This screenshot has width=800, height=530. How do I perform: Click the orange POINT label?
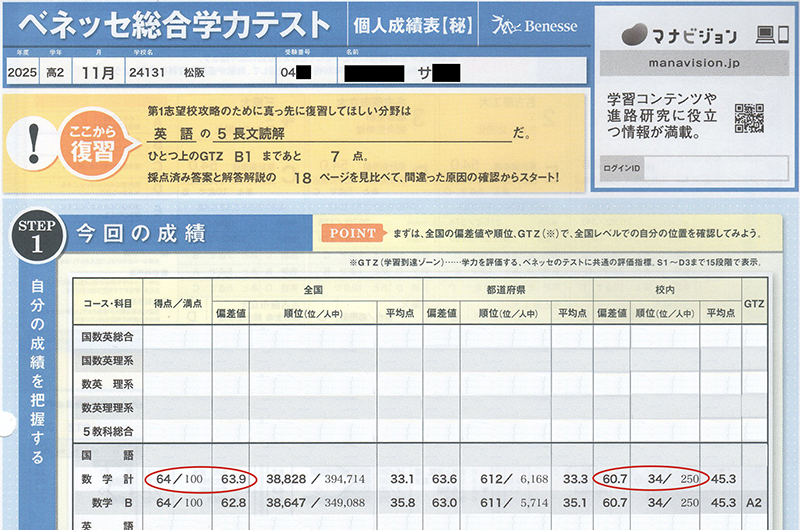(x=350, y=233)
